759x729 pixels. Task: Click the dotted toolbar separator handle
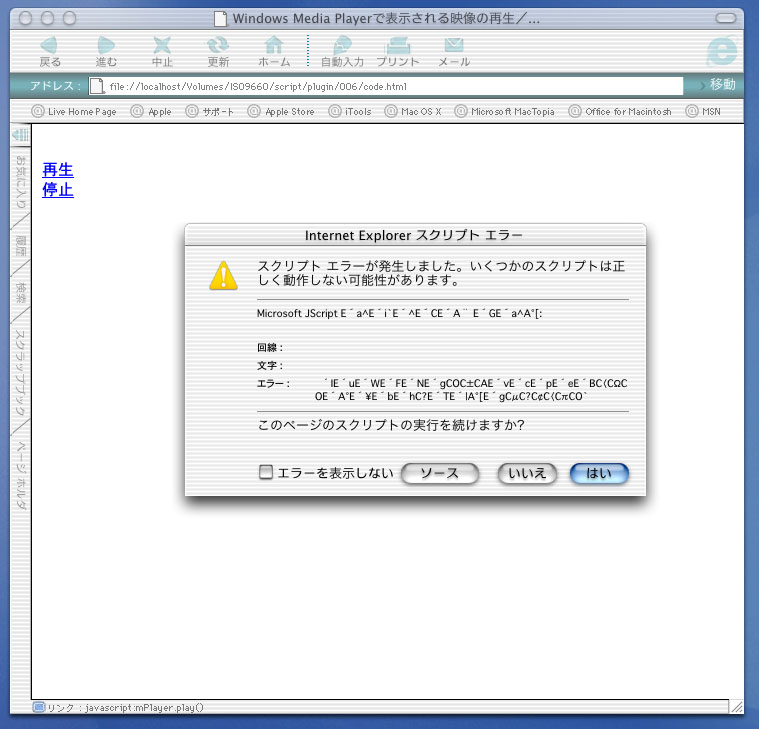point(307,50)
